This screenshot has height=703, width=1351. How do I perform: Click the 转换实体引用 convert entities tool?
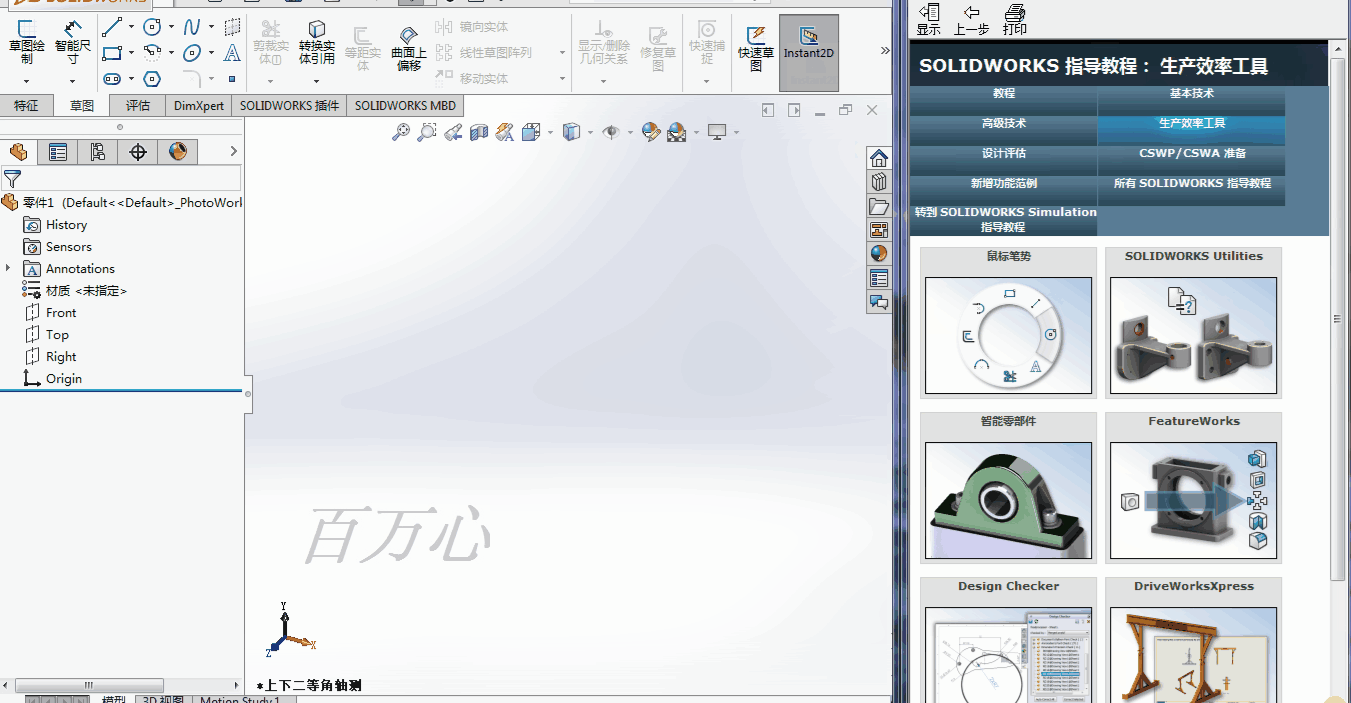pos(317,44)
